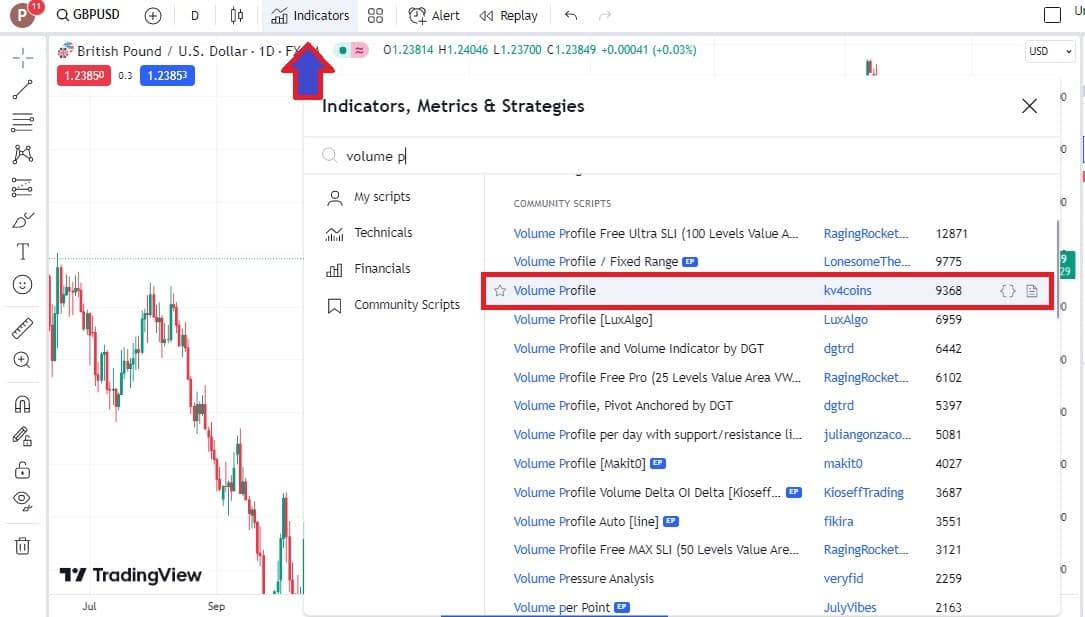Image resolution: width=1085 pixels, height=617 pixels.
Task: Open author LuxAlgo profile
Action: (845, 320)
